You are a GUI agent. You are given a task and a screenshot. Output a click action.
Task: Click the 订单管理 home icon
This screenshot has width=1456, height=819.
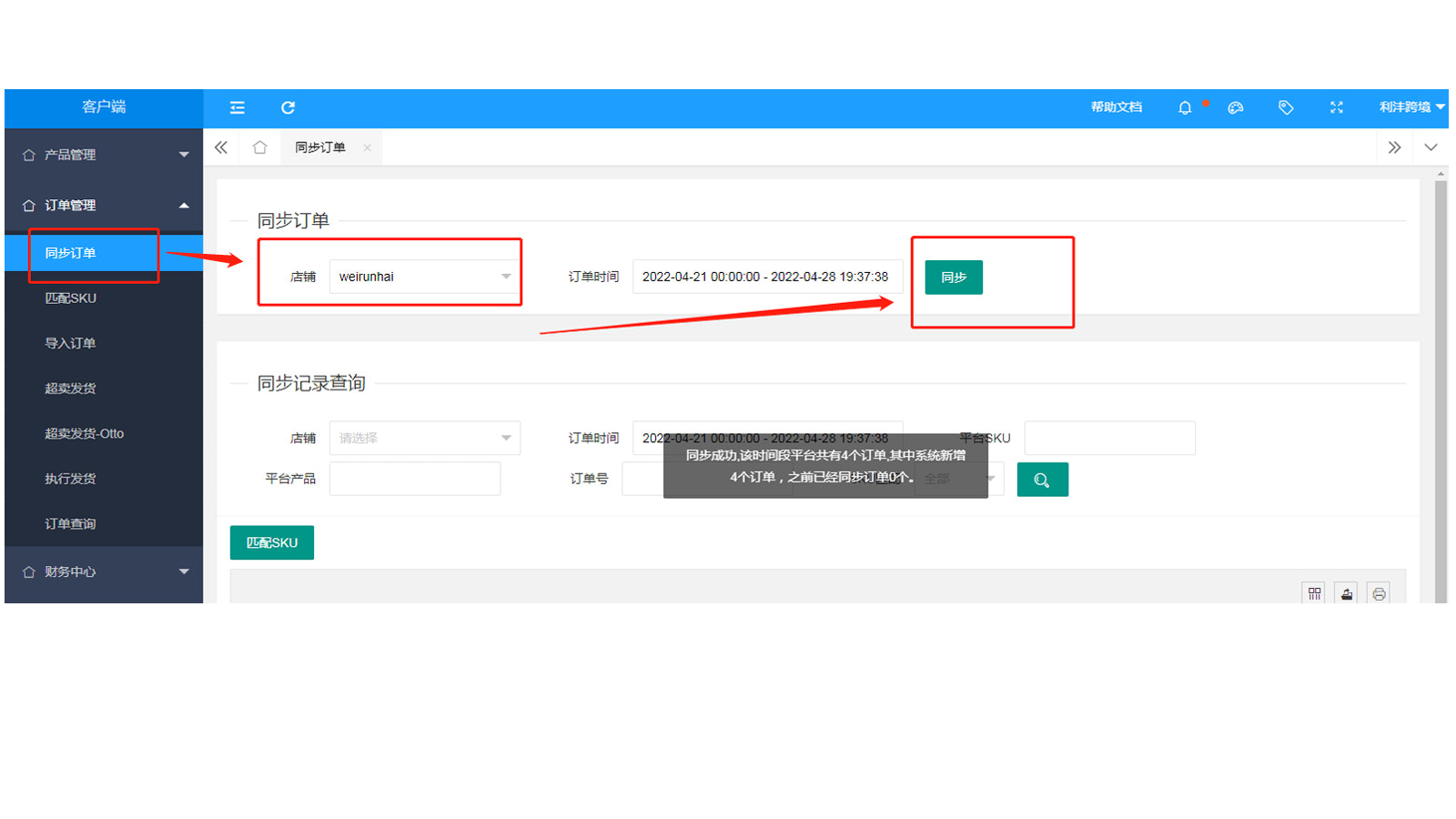(x=29, y=206)
